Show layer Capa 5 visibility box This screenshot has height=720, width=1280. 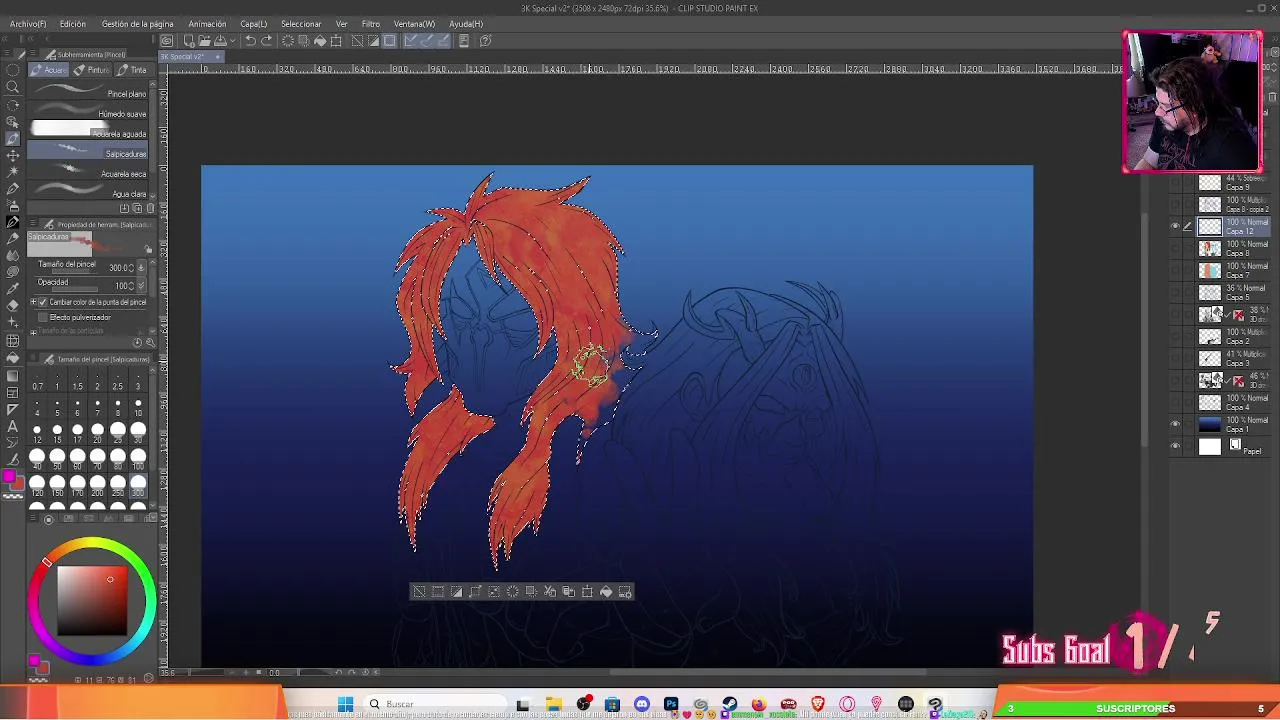pos(1175,292)
